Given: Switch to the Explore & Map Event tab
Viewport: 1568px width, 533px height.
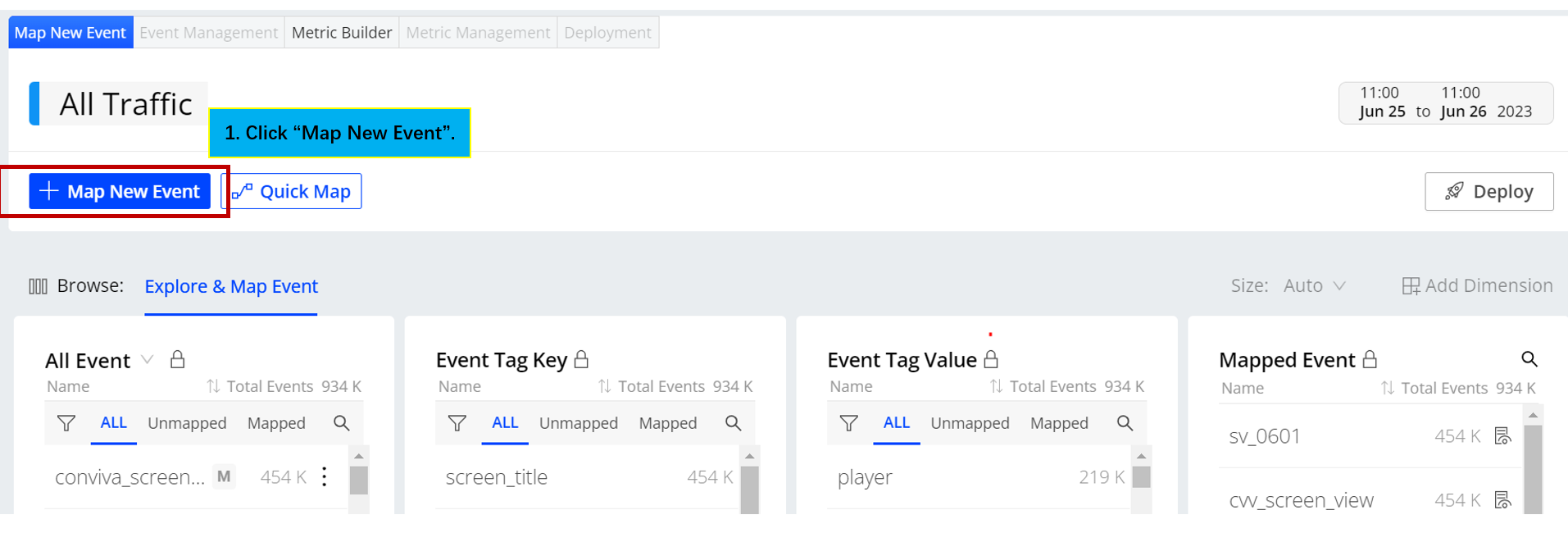Looking at the screenshot, I should (230, 286).
